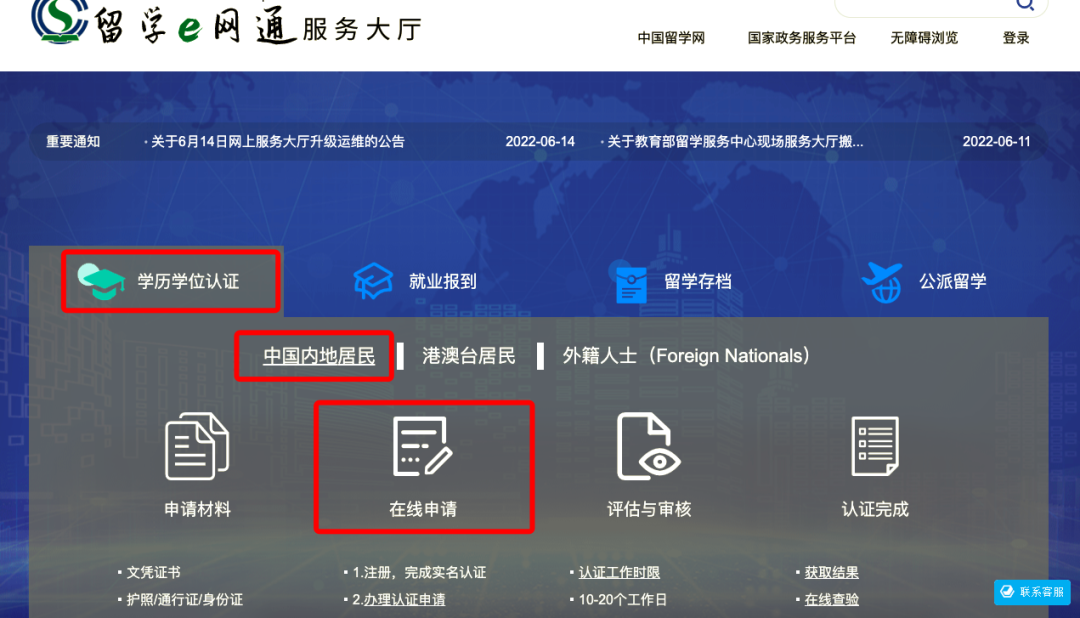Click the 公派留学 airplane globe icon
Screen dimensions: 1080x618
882,281
